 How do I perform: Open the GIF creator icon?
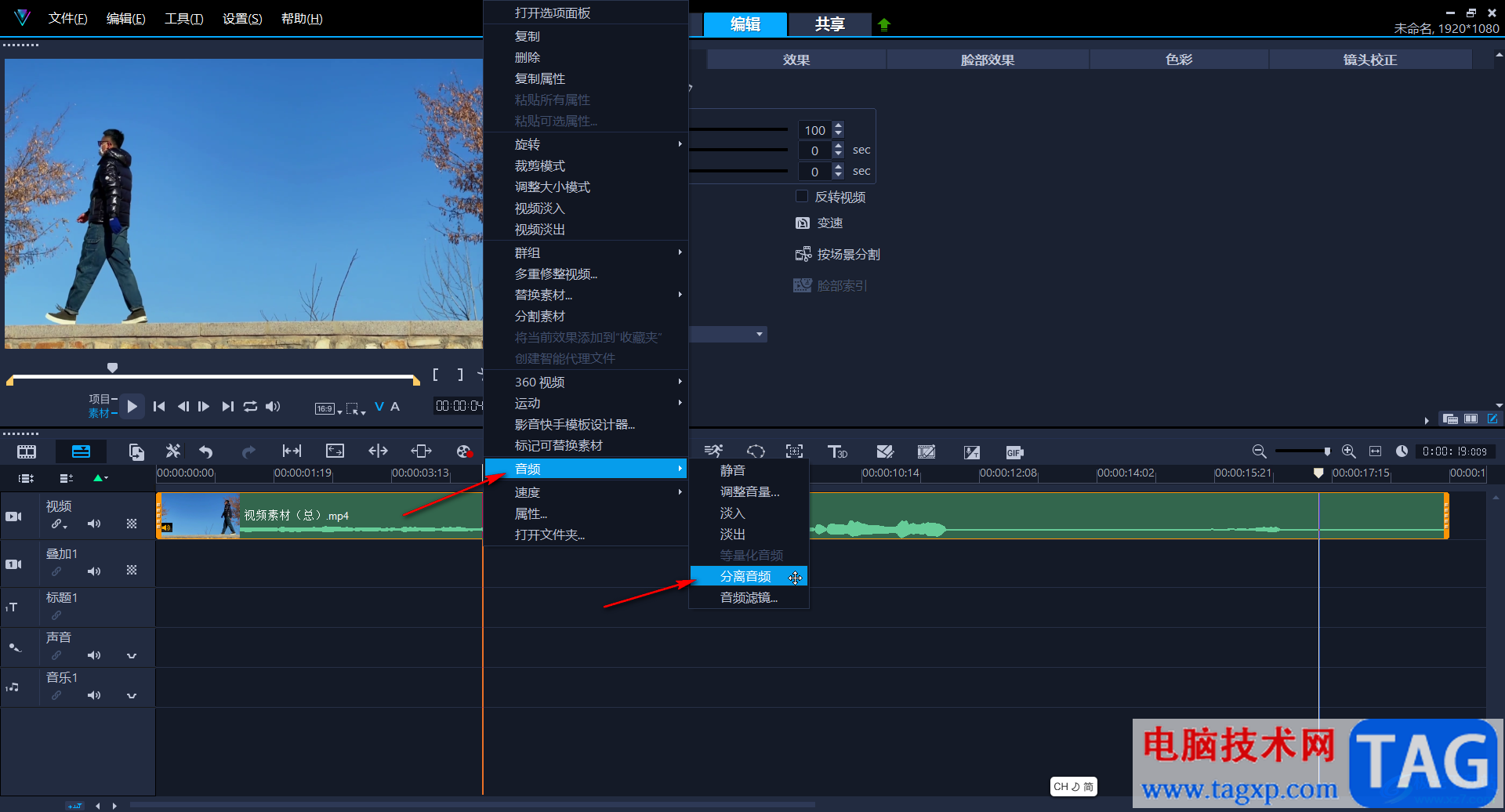point(1014,452)
